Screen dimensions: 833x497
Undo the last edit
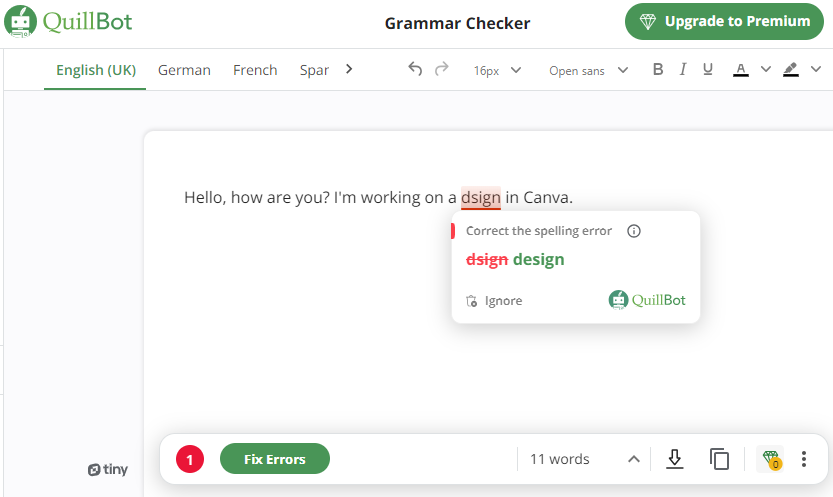click(x=415, y=69)
